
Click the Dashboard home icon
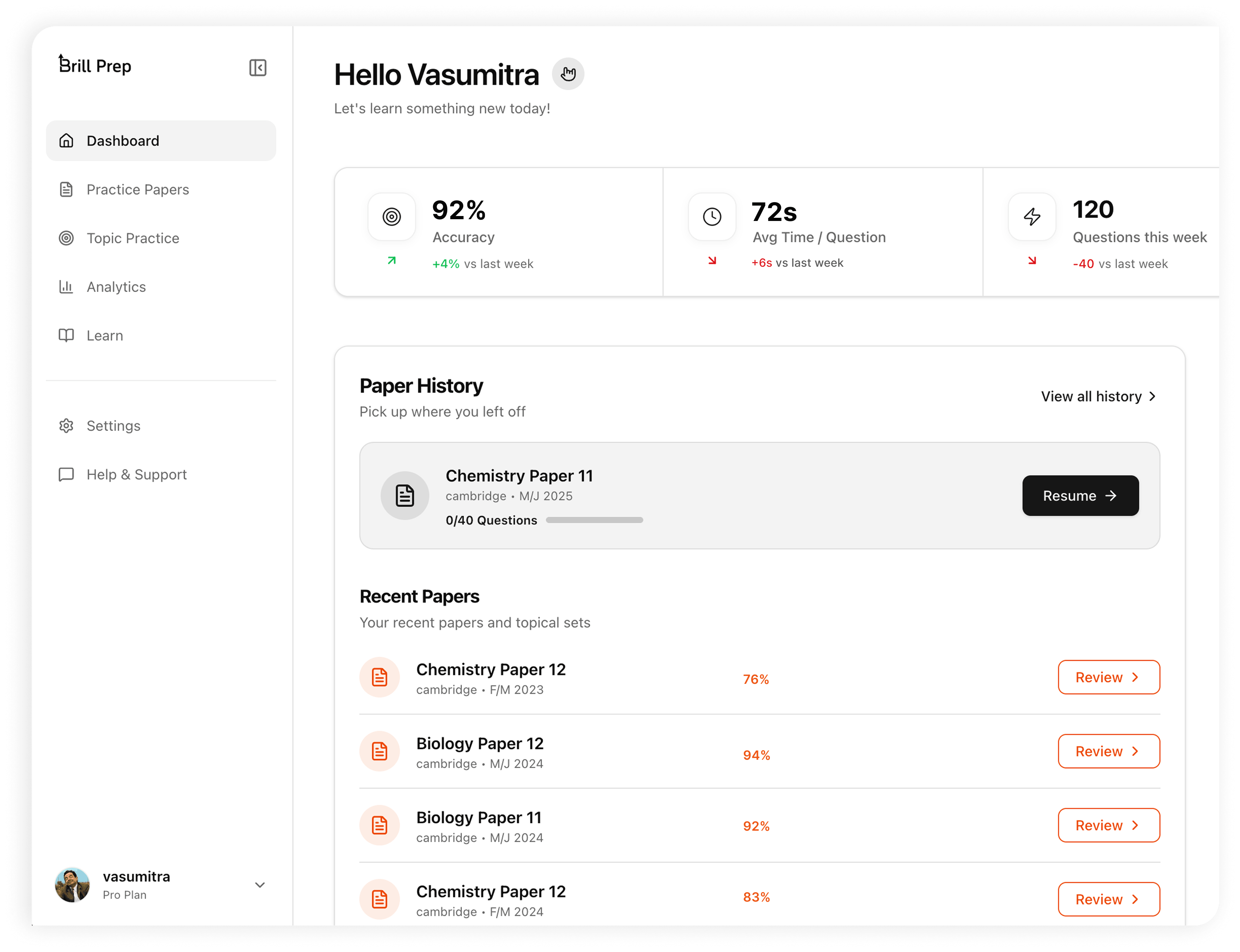click(66, 140)
